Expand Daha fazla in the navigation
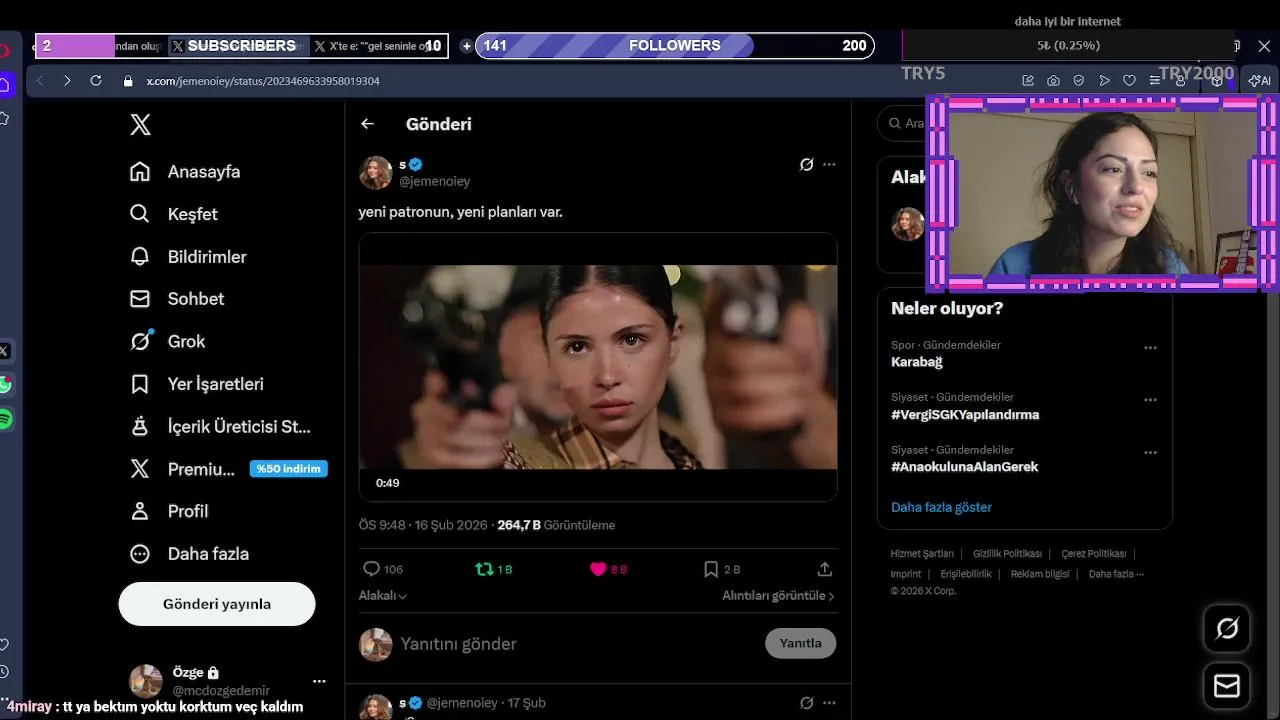This screenshot has width=1280, height=720. (x=189, y=553)
